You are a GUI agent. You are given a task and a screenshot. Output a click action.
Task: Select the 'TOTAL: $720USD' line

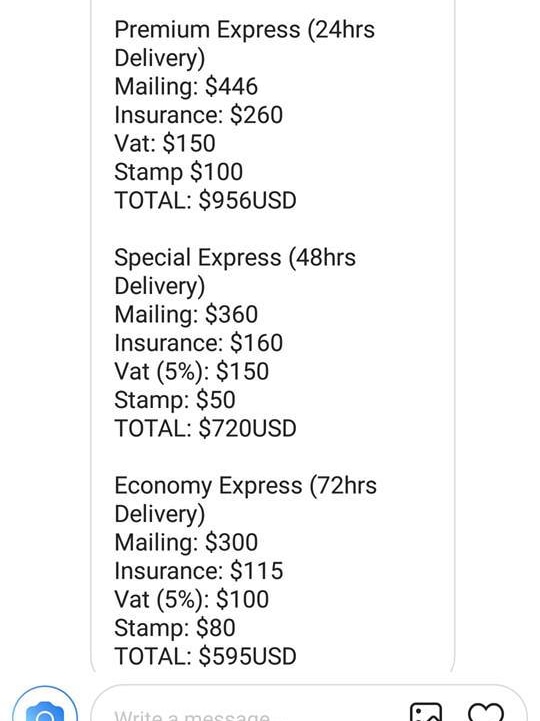click(206, 429)
